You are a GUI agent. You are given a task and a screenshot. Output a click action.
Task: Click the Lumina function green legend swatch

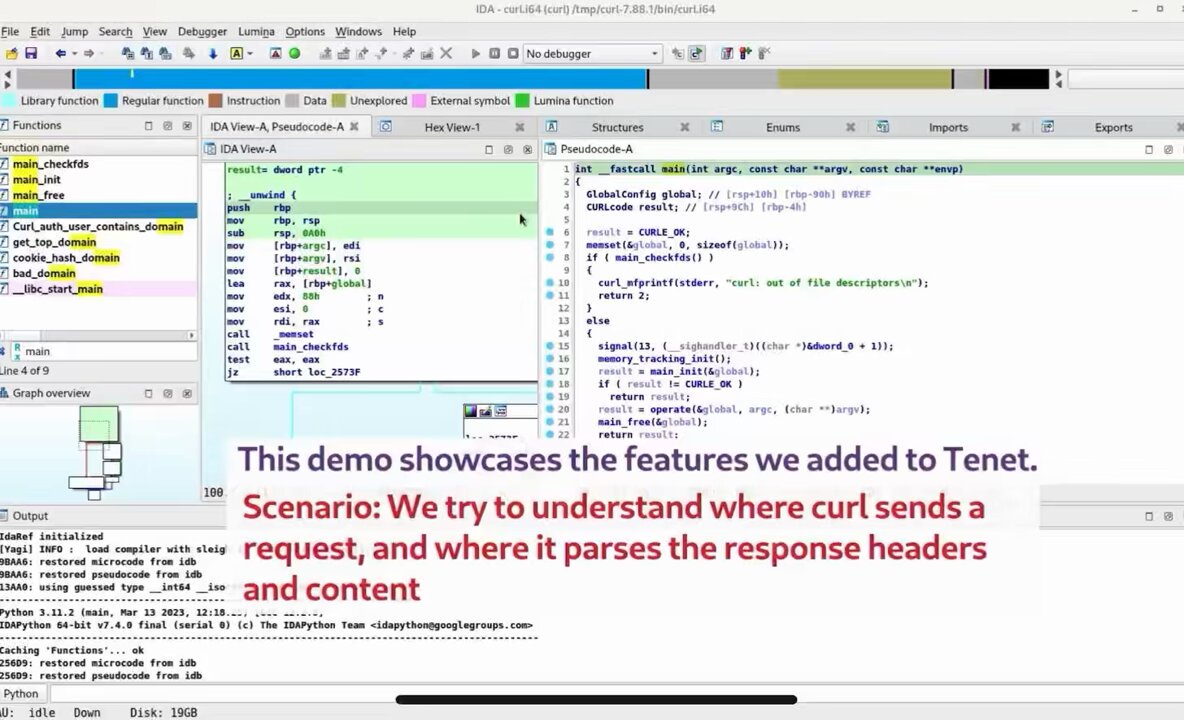click(x=522, y=100)
